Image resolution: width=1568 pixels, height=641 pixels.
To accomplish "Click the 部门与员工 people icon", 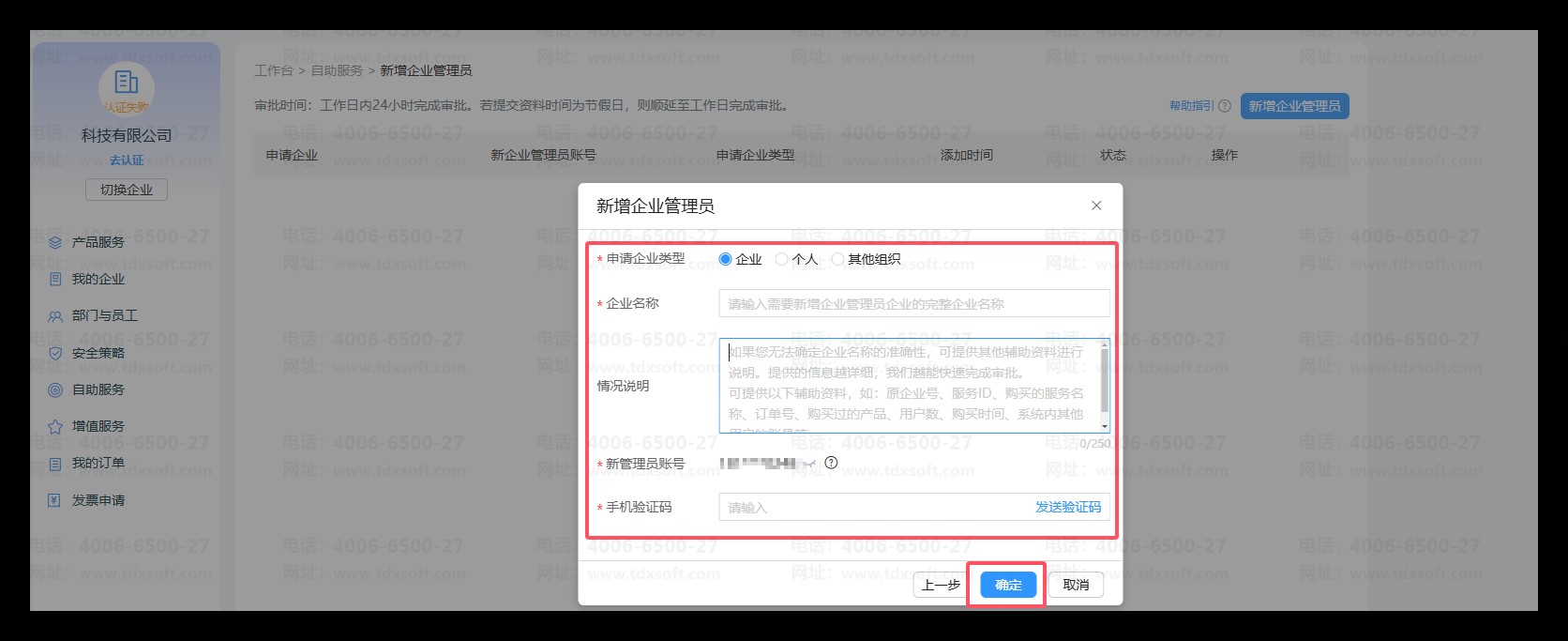I will (x=55, y=316).
